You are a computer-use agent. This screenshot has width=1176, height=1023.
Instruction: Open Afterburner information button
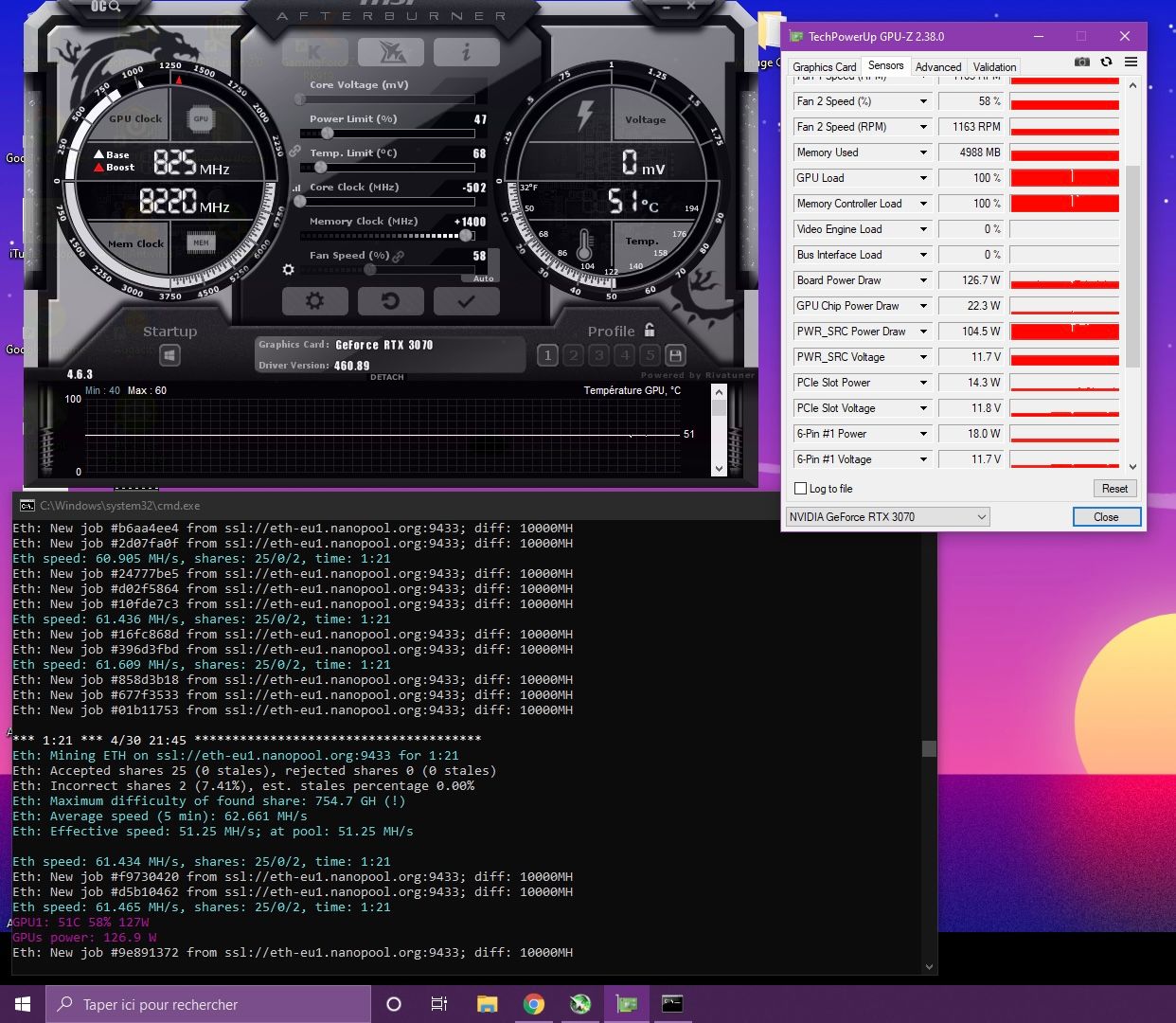point(466,52)
